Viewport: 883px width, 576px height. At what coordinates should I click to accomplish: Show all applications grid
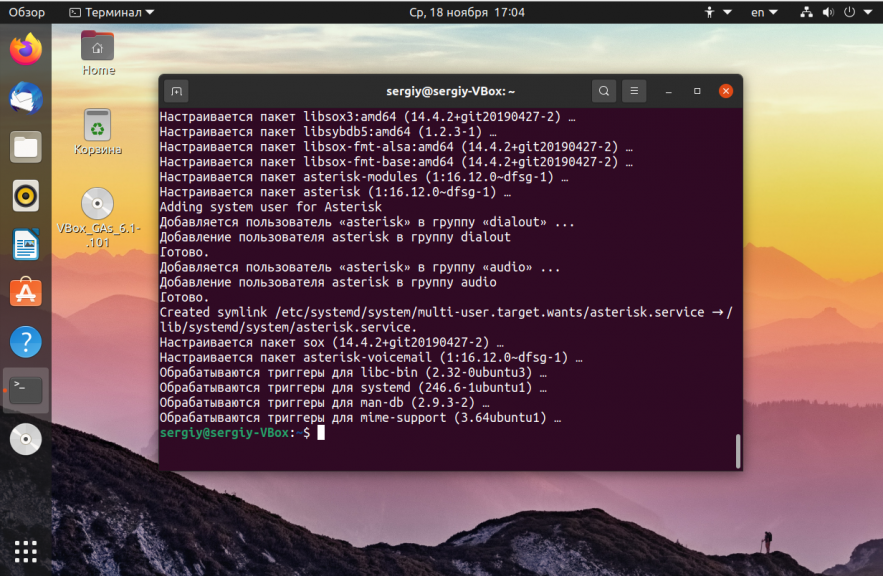pos(26,551)
